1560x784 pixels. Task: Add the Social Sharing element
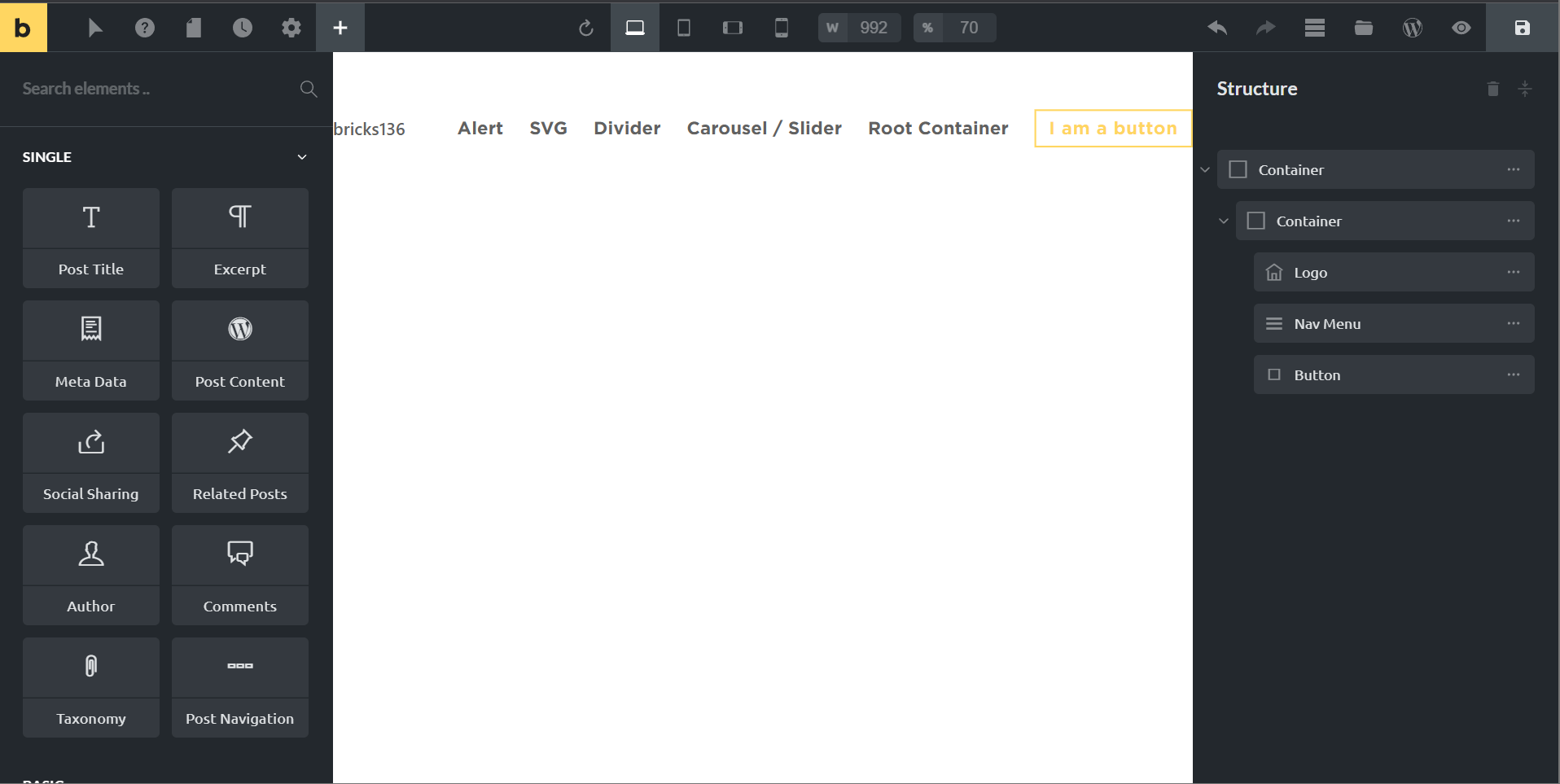point(91,462)
